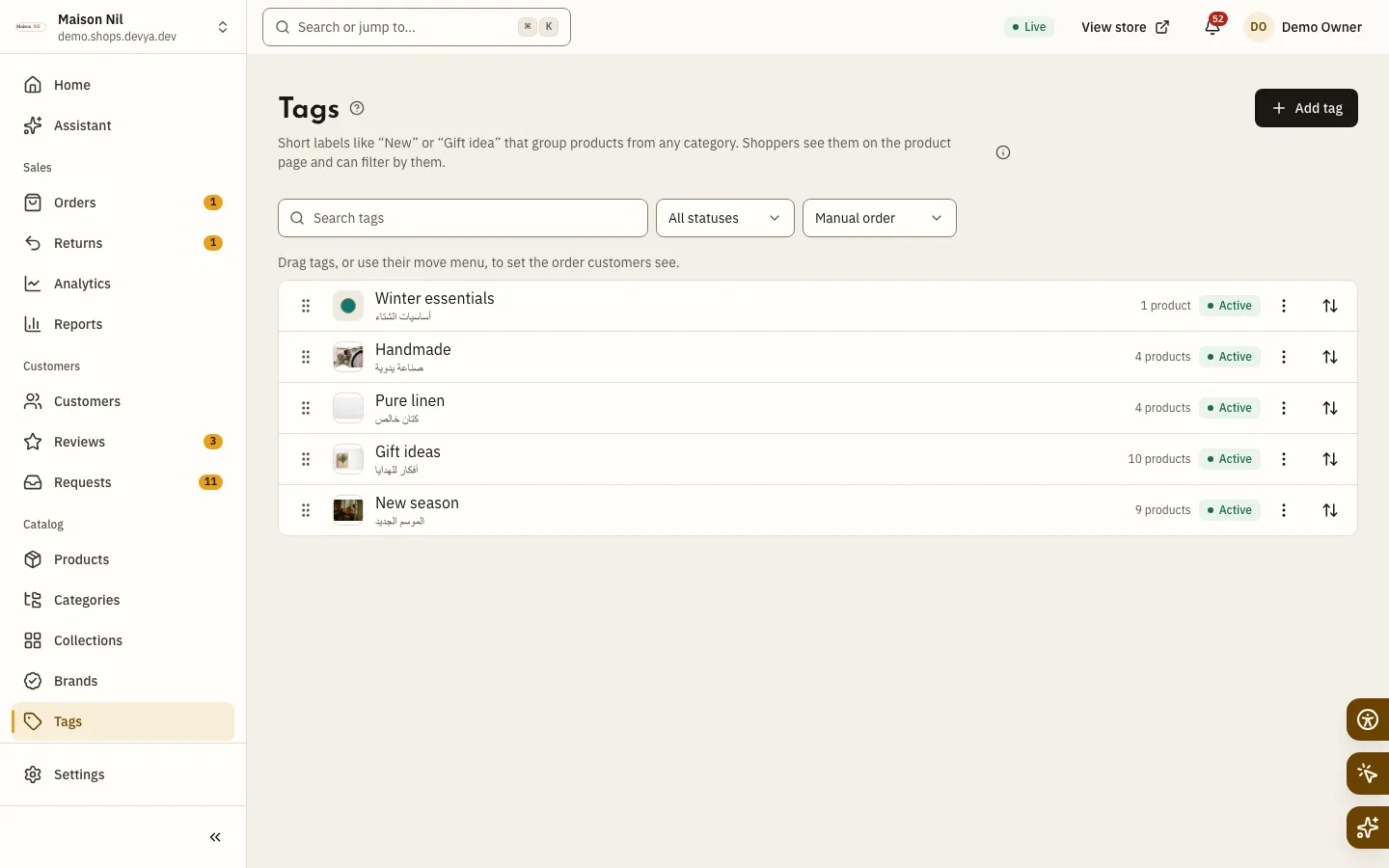
Task: Click the Reviews sidebar item
Action: point(123,442)
